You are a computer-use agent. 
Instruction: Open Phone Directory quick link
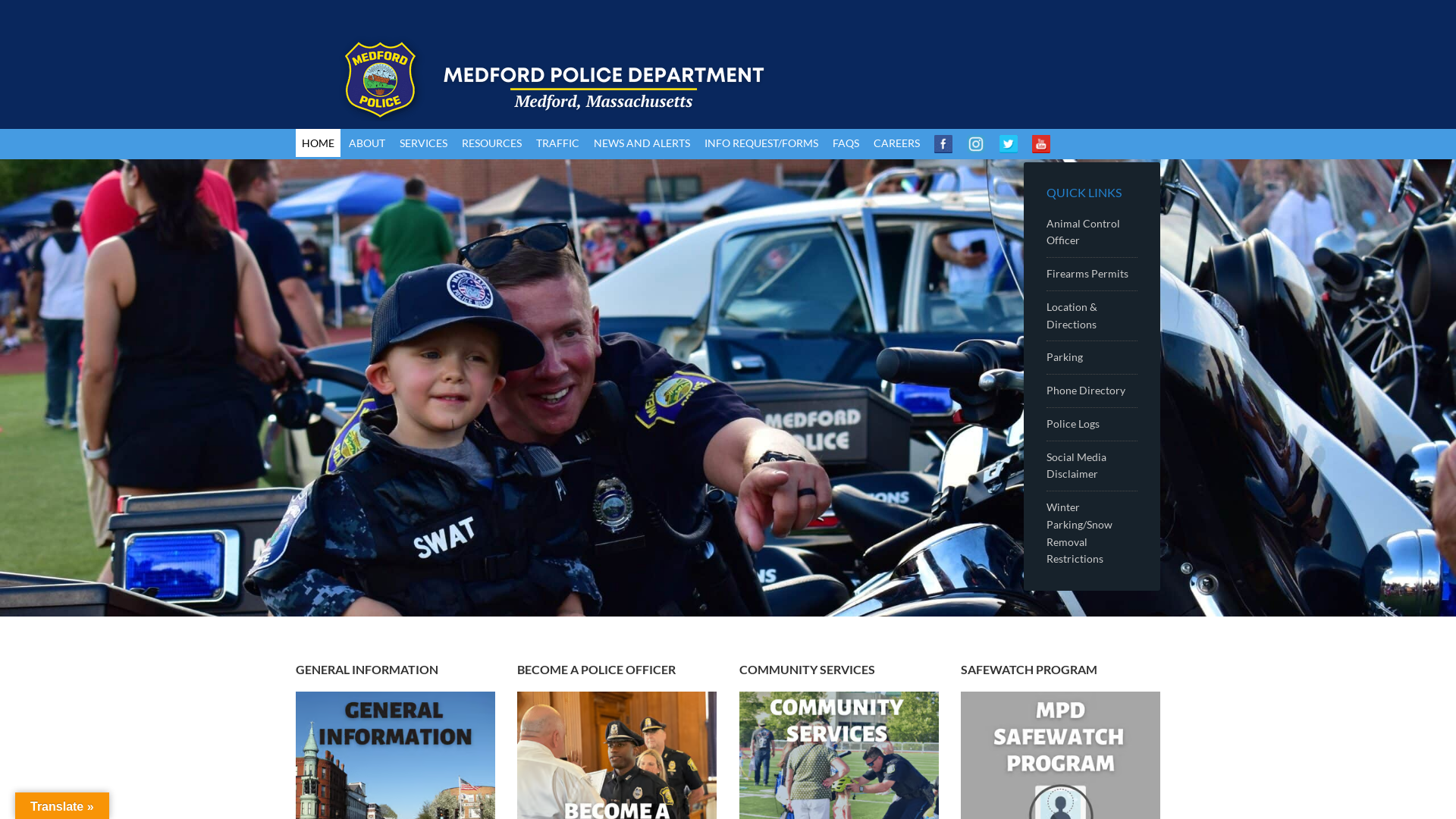(1085, 391)
